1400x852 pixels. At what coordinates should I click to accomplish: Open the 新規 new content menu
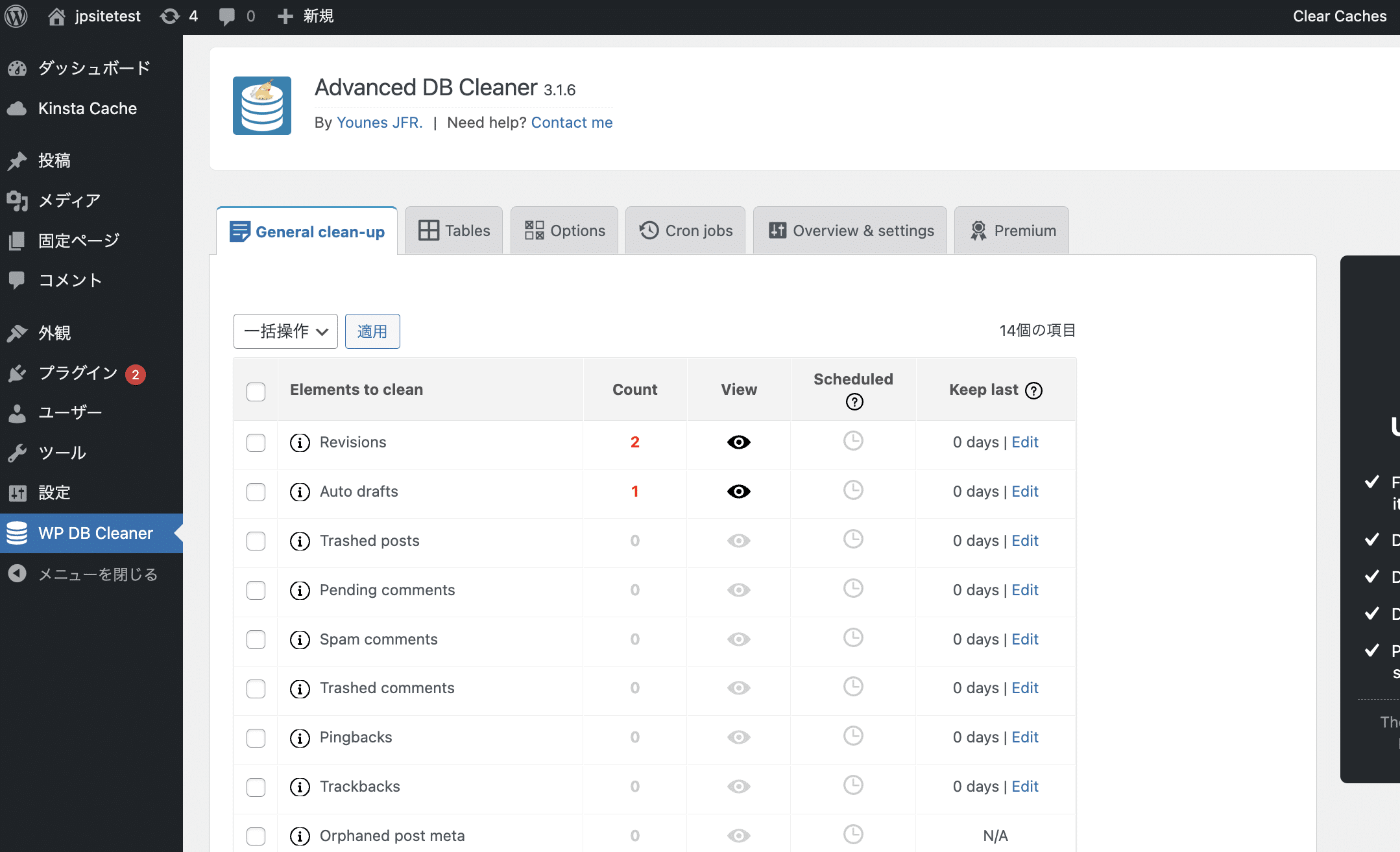(x=306, y=16)
